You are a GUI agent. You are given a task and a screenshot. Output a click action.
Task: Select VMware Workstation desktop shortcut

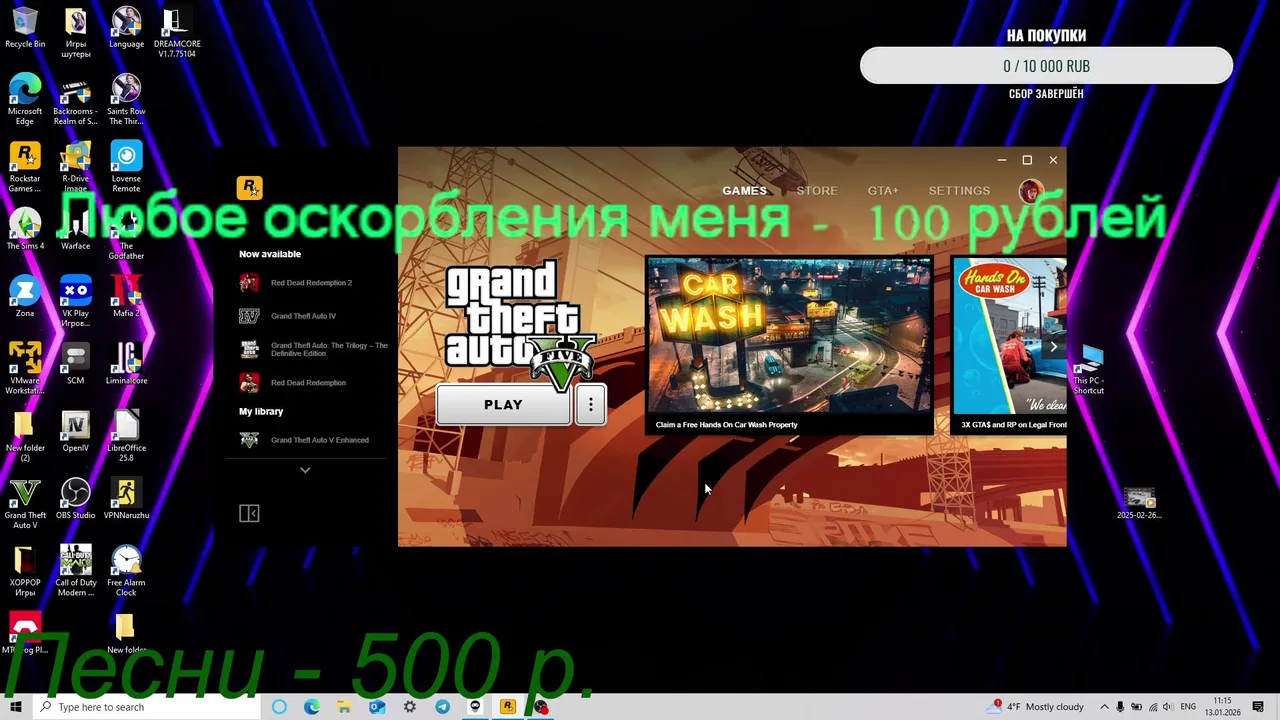[25, 368]
